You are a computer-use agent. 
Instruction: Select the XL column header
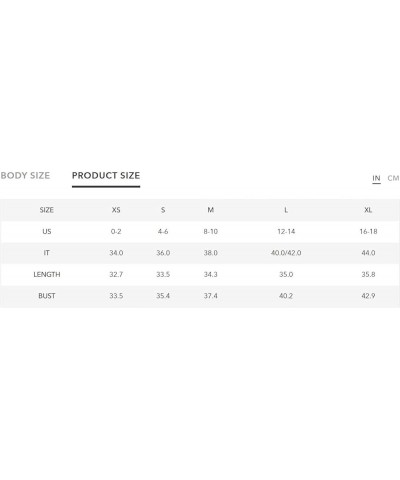click(368, 210)
